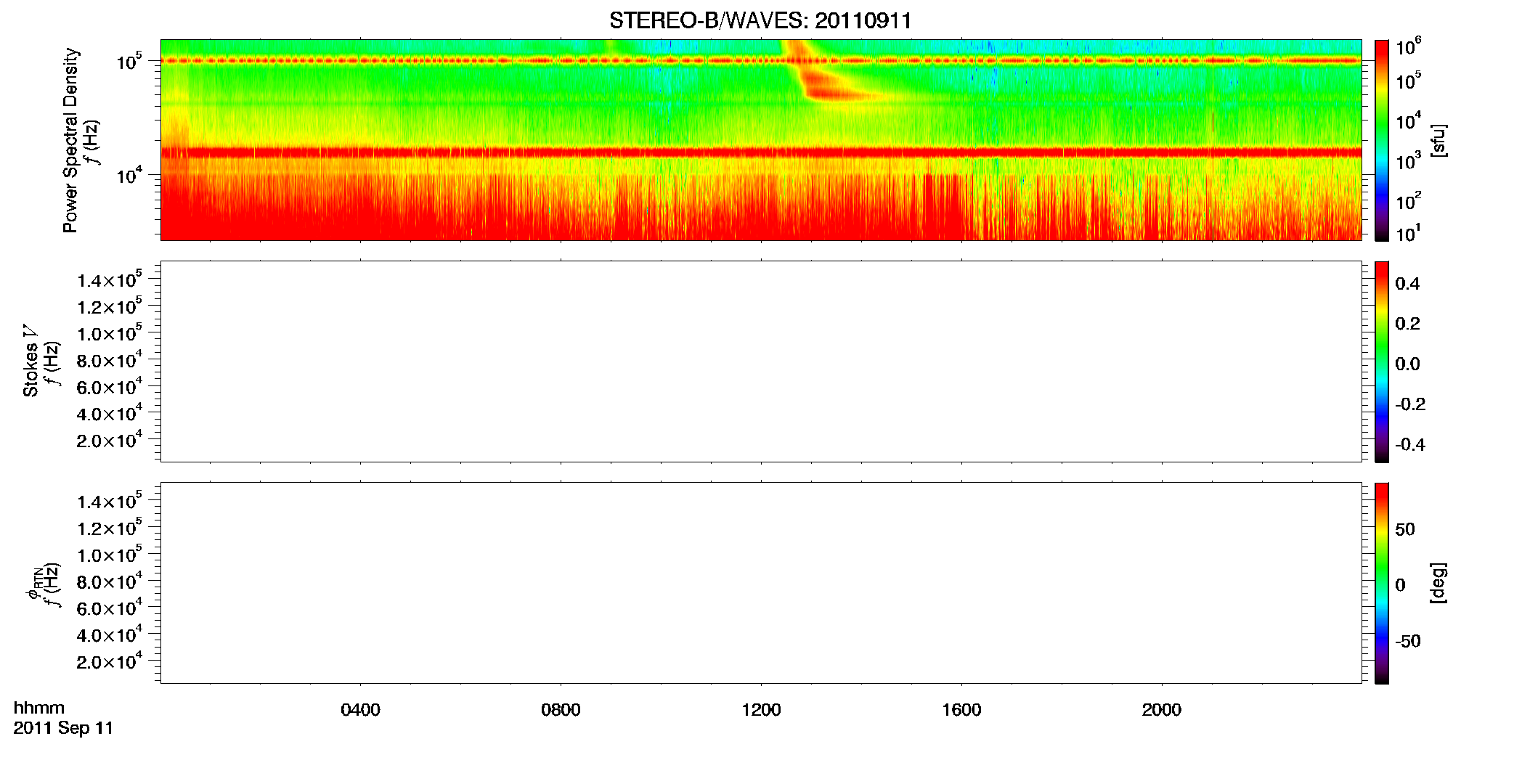Select the 1200 time axis label
This screenshot has height=784, width=1522.
761,710
